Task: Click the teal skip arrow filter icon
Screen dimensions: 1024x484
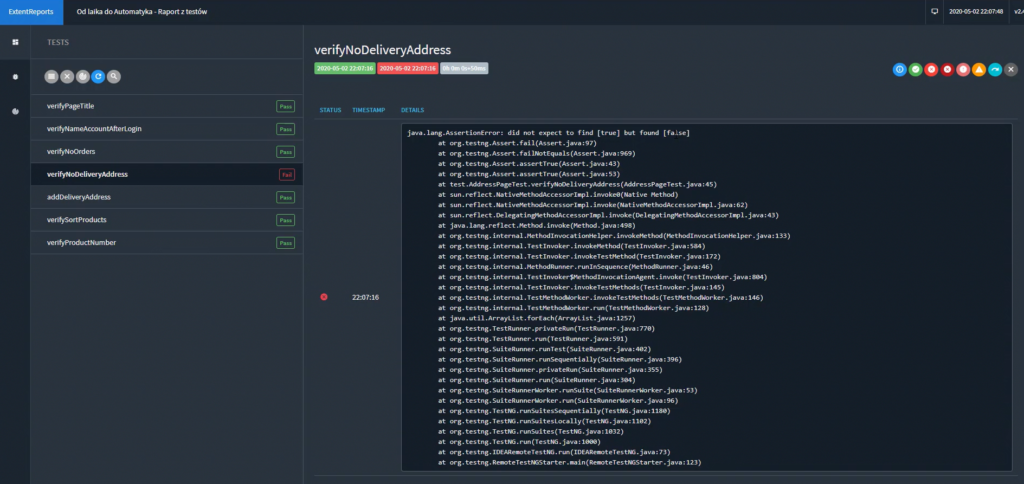Action: point(995,70)
